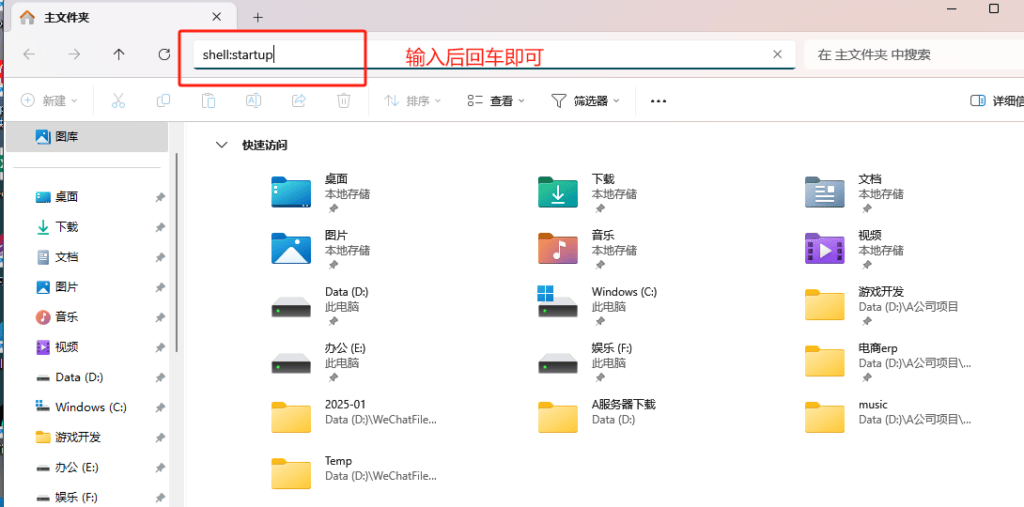Click the Share icon in toolbar
1024x507 pixels.
coord(298,101)
